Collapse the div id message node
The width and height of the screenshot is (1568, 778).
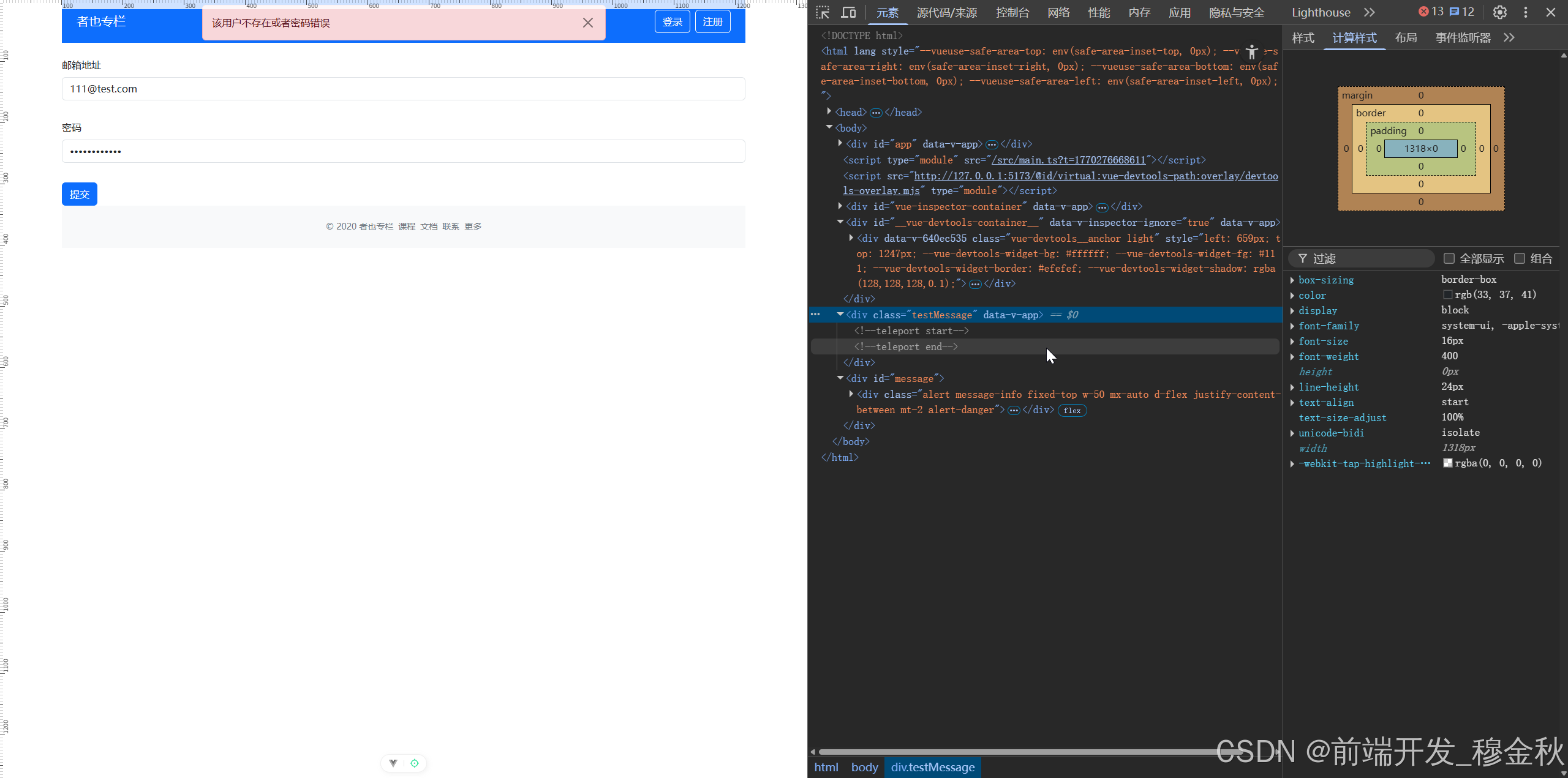pos(840,378)
